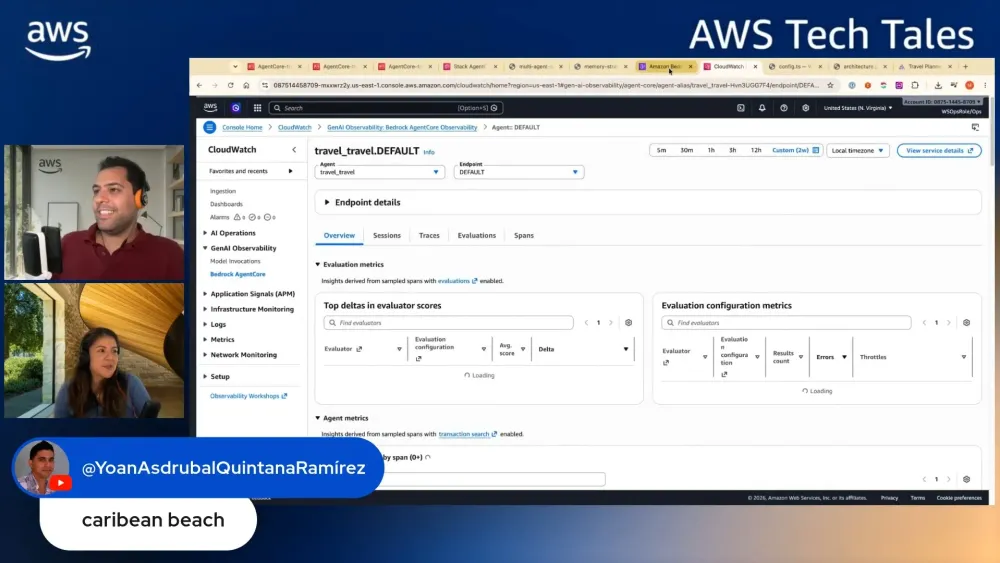Open settings gear for agent metrics table
Image resolution: width=1000 pixels, height=563 pixels.
click(x=966, y=479)
